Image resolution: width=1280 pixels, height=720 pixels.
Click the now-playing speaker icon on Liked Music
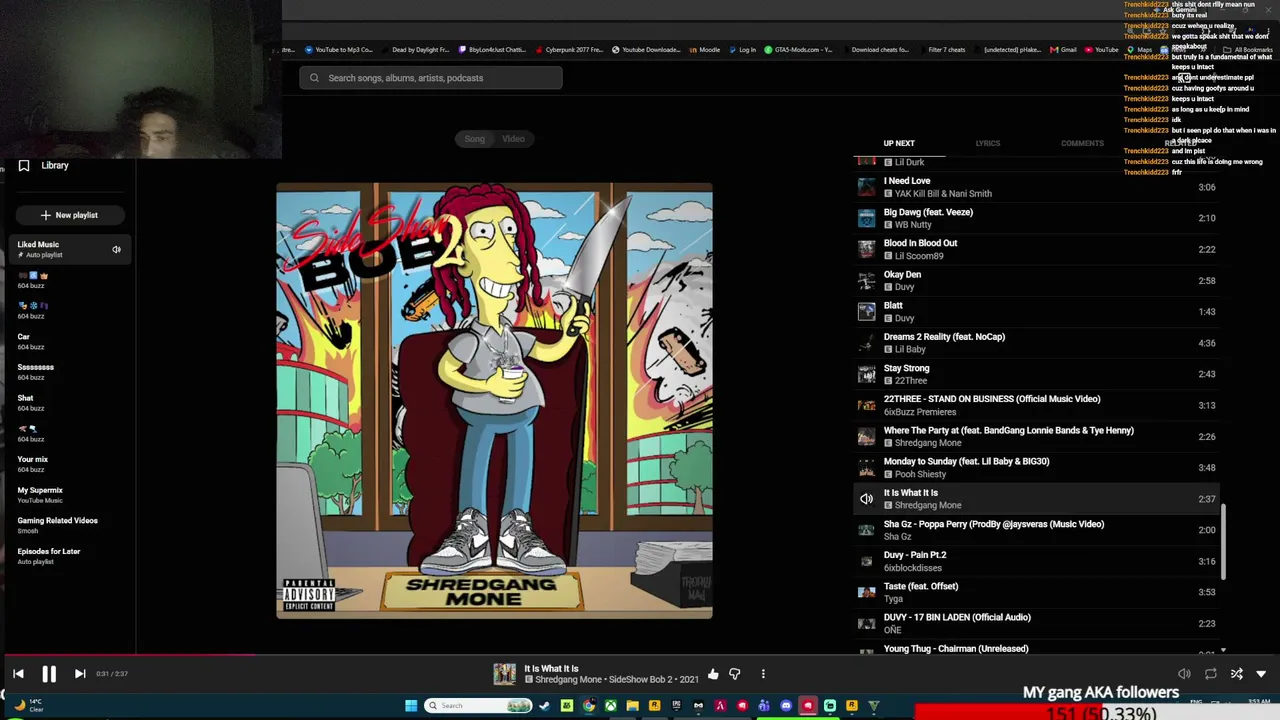116,249
